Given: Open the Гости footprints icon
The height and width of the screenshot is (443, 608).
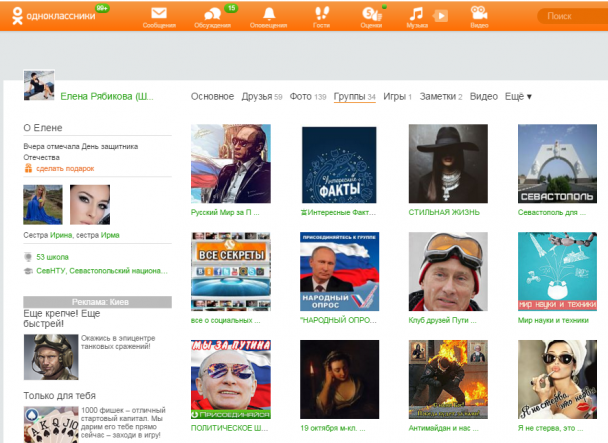Looking at the screenshot, I should pos(322,15).
